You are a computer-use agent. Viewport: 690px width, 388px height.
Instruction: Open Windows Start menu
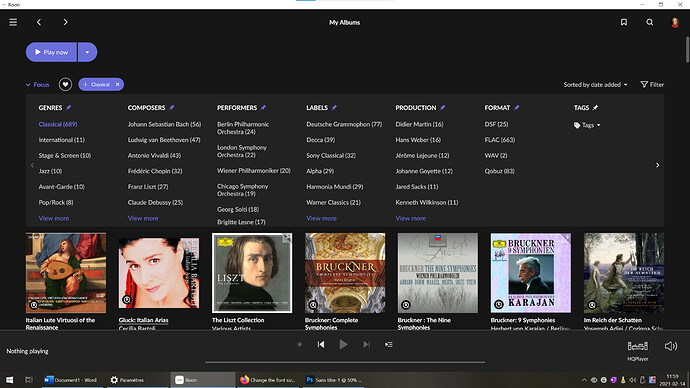[9, 380]
